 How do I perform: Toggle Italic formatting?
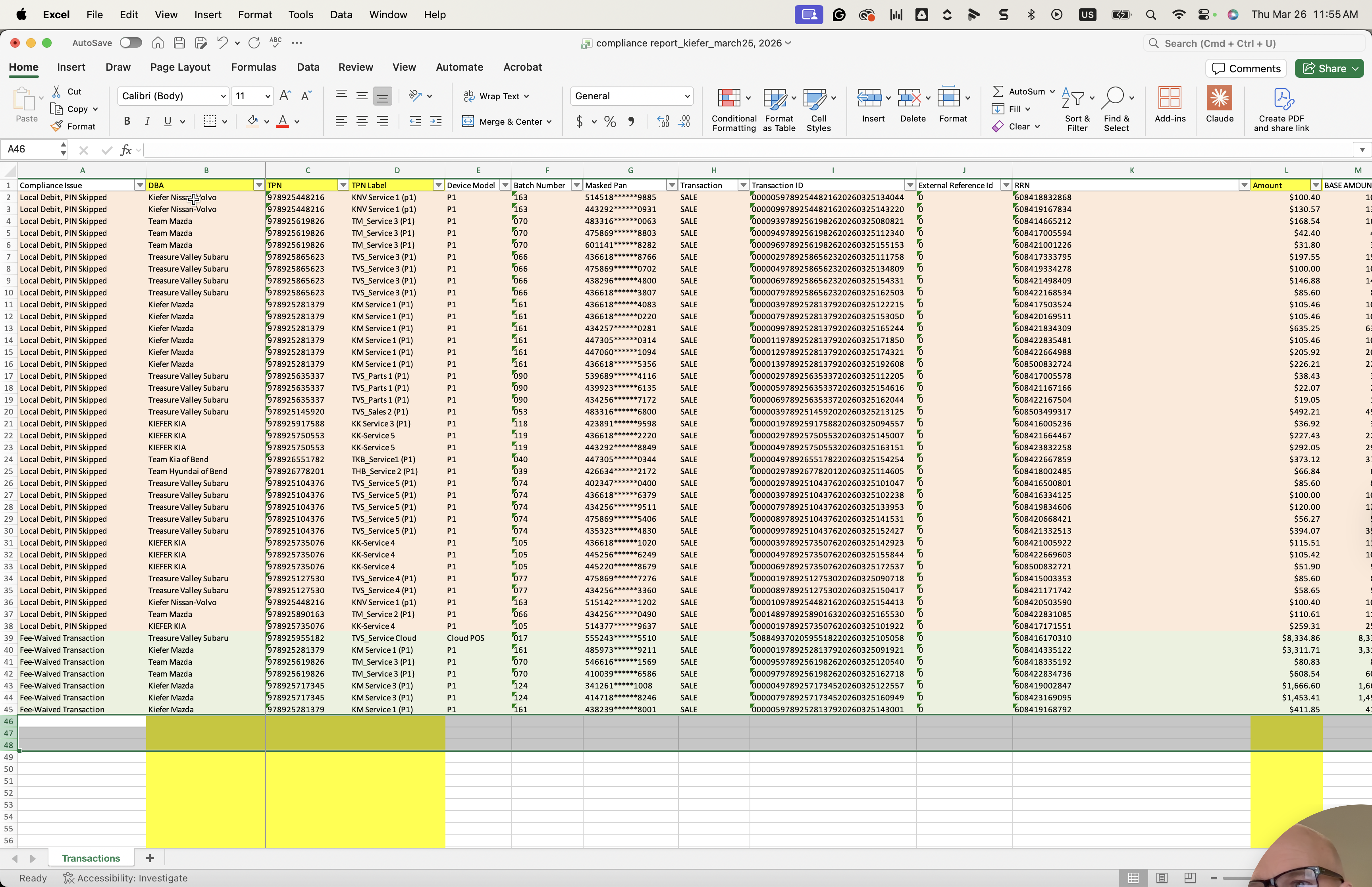point(147,121)
